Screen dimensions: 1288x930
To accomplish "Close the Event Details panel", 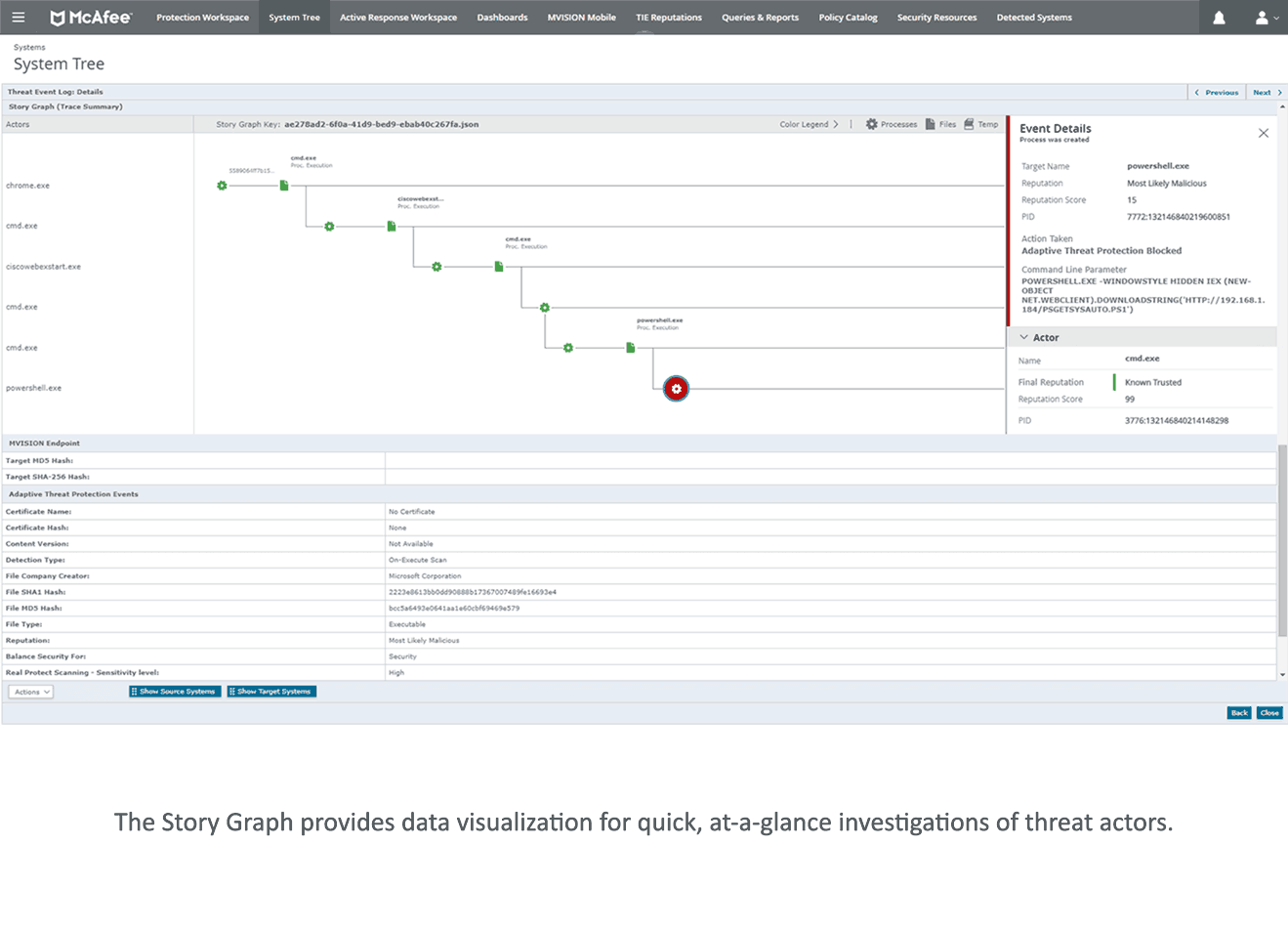I will pos(1264,133).
